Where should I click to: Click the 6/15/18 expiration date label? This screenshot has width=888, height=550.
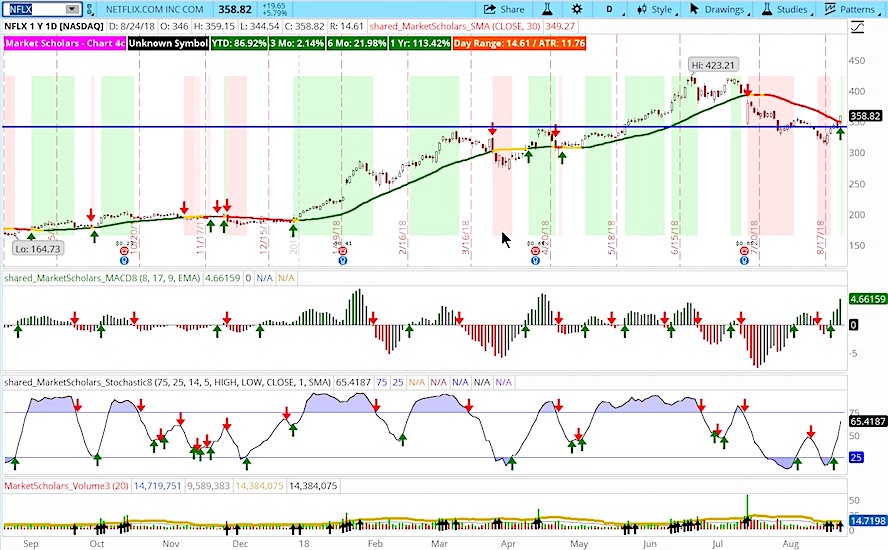coord(676,237)
